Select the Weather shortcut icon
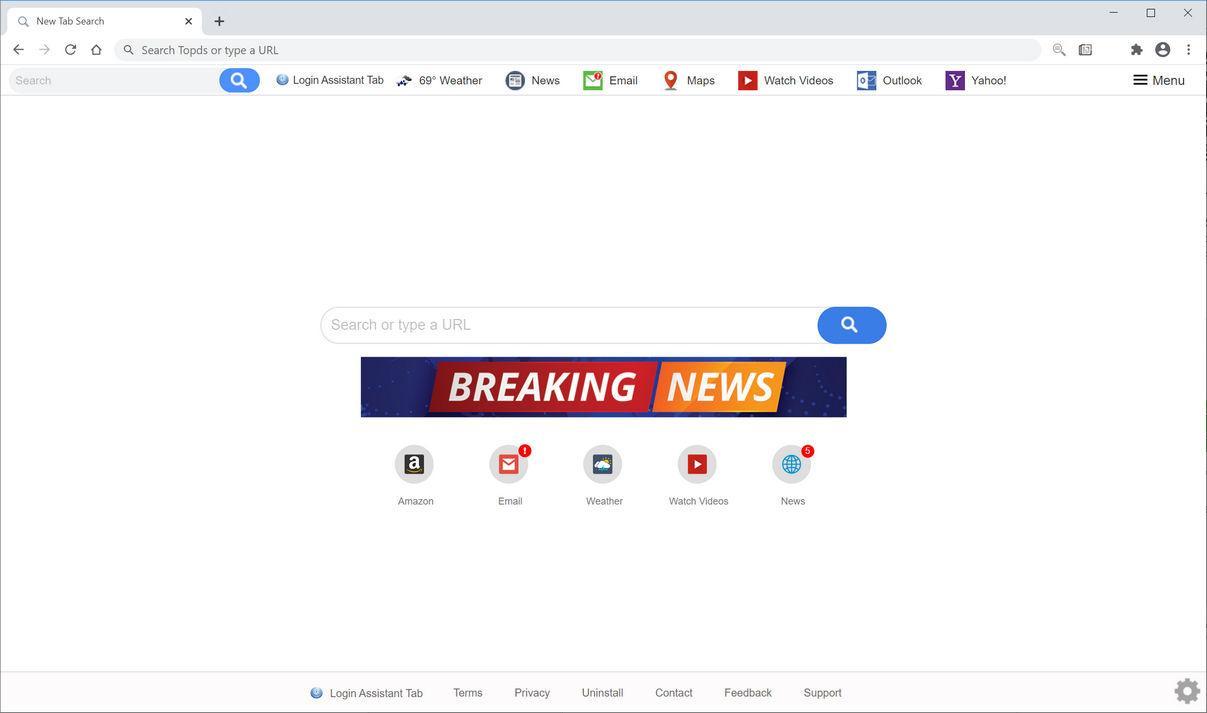This screenshot has width=1207, height=713. tap(602, 464)
